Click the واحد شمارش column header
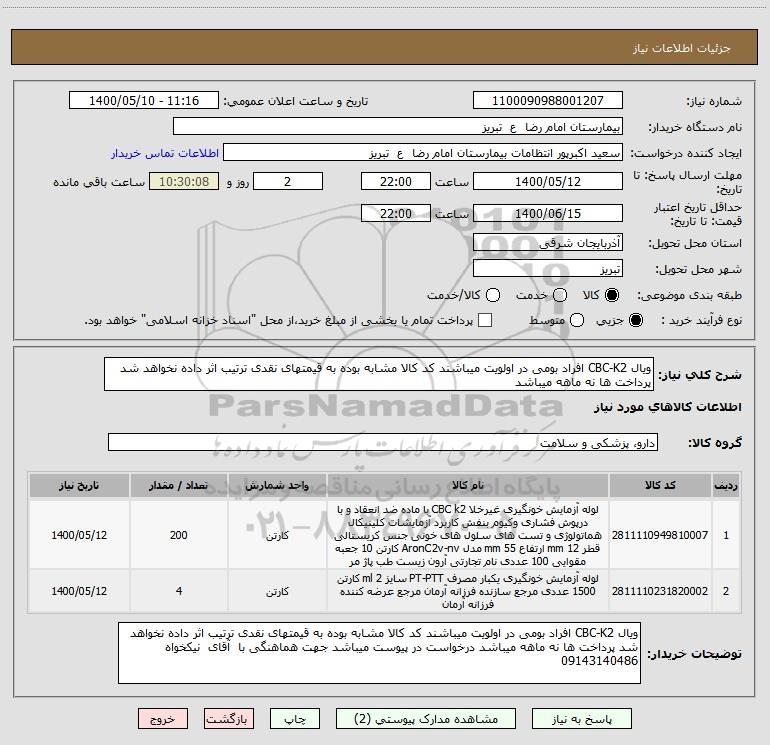The image size is (770, 745). 277,485
